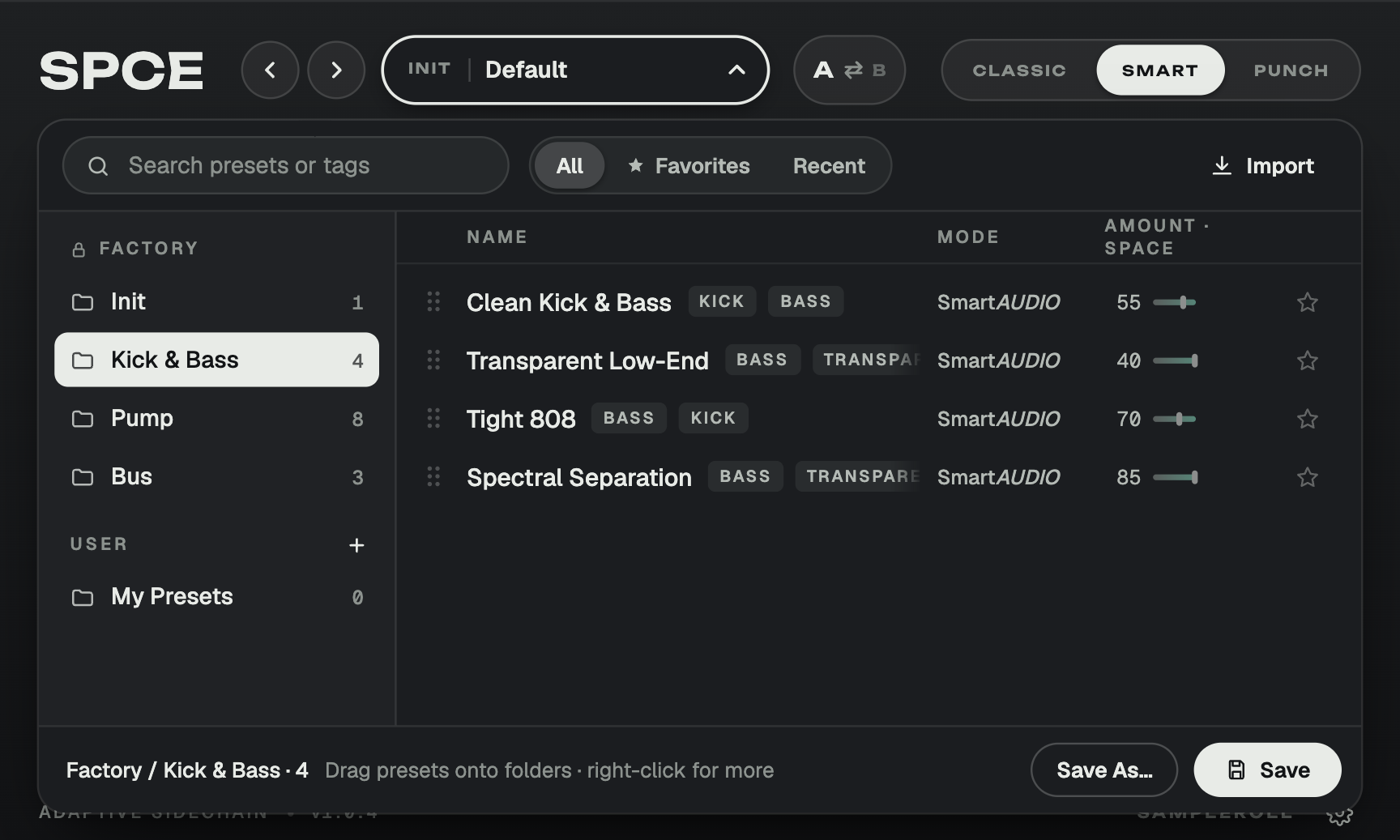This screenshot has height=840, width=1400.
Task: Favorite the Spectral Separation preset
Action: click(1307, 477)
